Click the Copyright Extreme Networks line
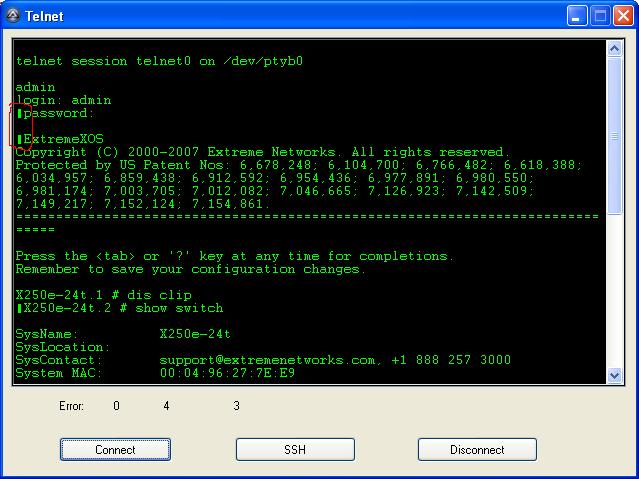 click(x=263, y=152)
